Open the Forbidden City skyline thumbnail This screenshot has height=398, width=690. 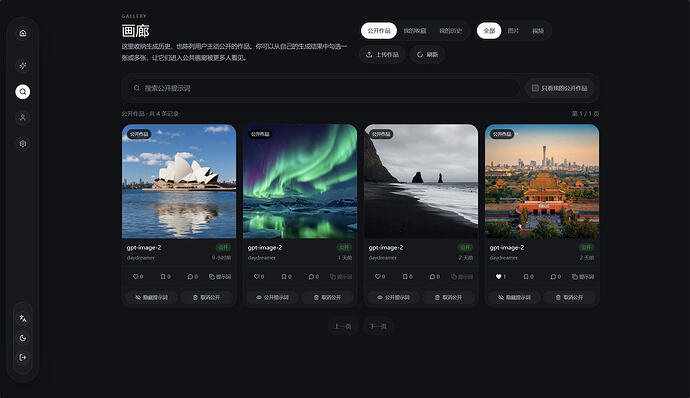coord(542,181)
